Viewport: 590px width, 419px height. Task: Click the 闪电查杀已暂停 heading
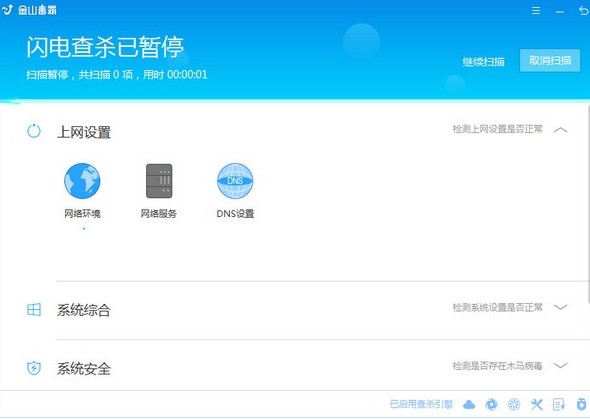(105, 47)
